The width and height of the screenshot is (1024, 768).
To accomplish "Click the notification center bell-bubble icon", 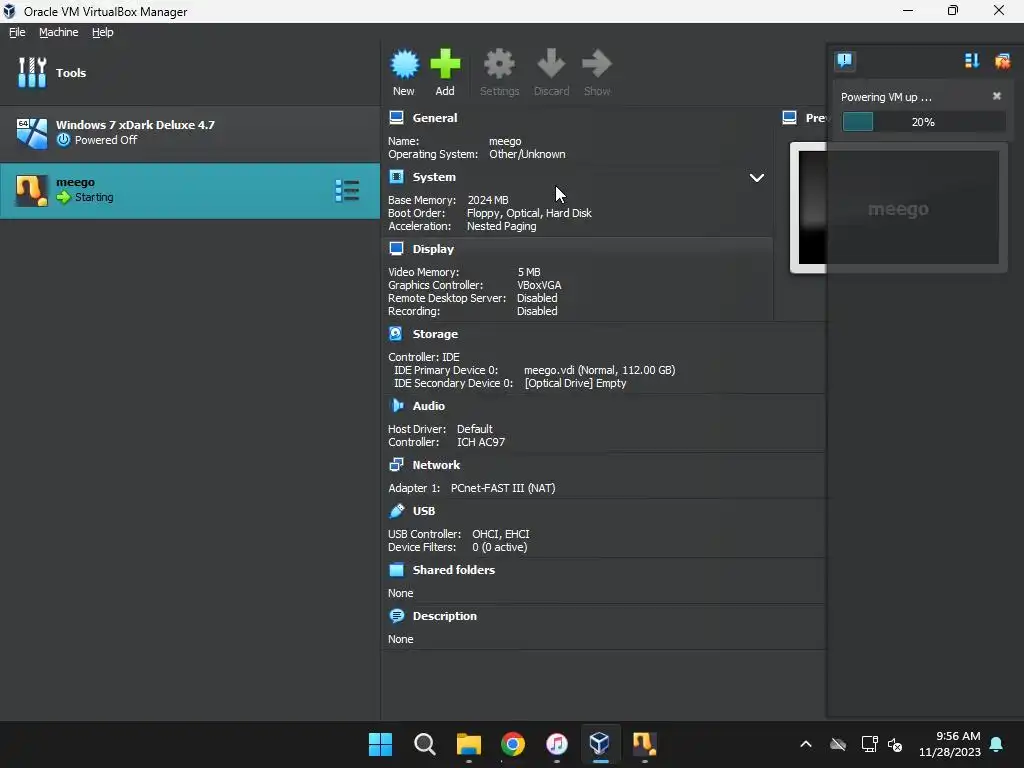I will tap(844, 61).
